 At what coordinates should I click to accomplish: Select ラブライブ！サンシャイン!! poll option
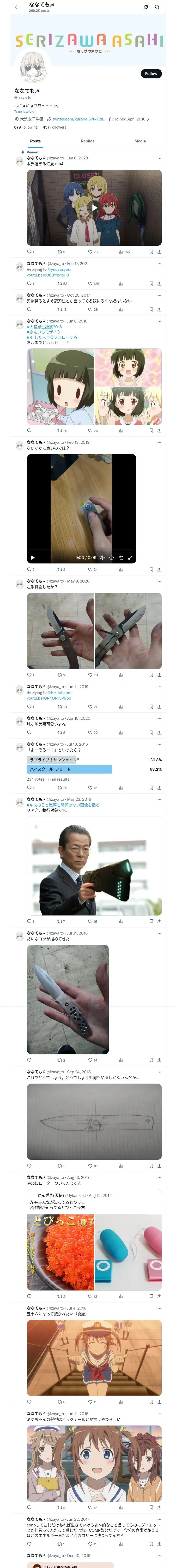(x=94, y=760)
